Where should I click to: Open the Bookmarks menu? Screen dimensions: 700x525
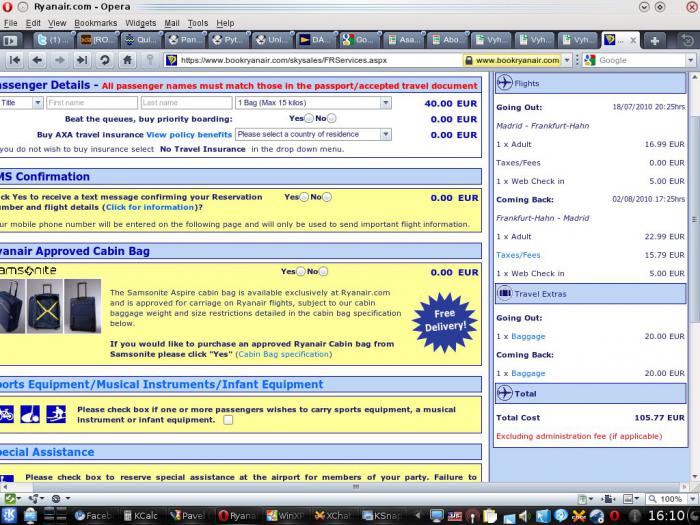(x=96, y=23)
